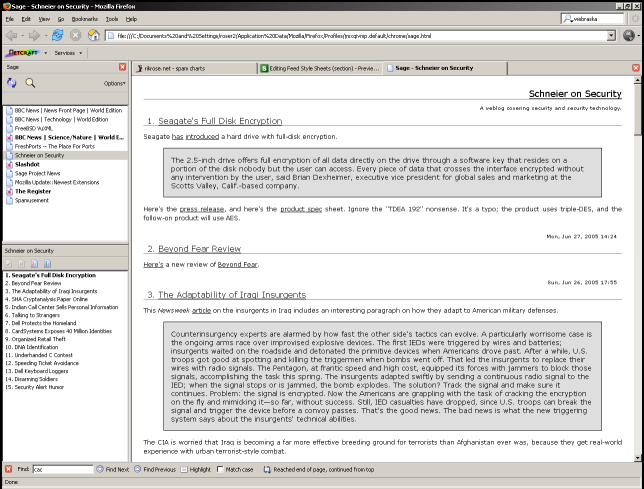This screenshot has height=489, width=644.
Task: Open the Forward history dropdown arrow
Action: (46, 36)
